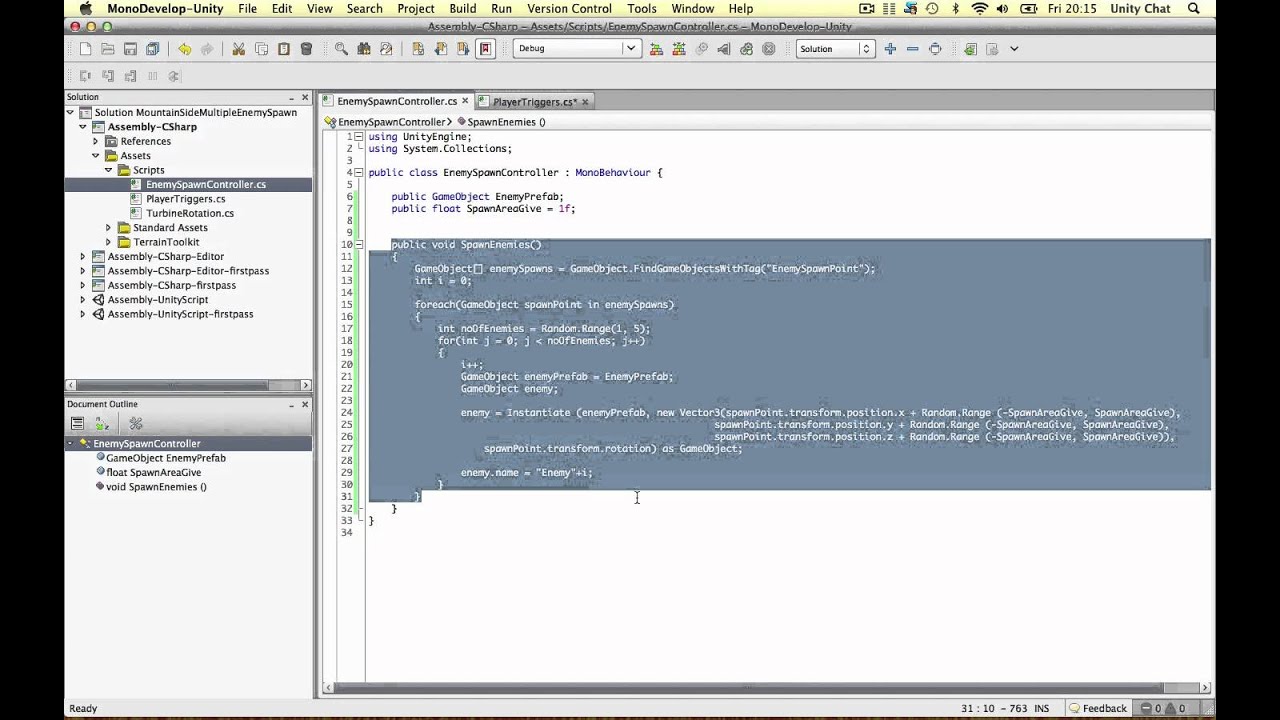1280x720 pixels.
Task: Expand the Standard Assets folder
Action: pos(109,228)
